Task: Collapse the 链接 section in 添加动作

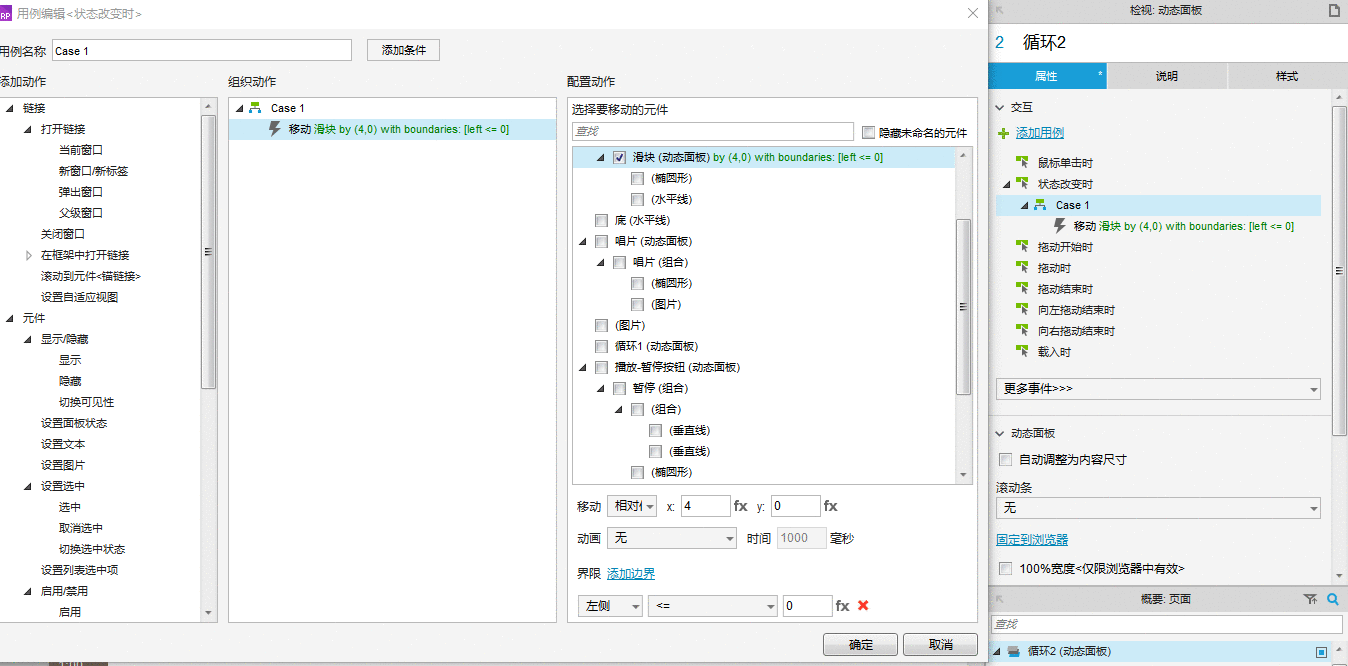Action: 10,108
